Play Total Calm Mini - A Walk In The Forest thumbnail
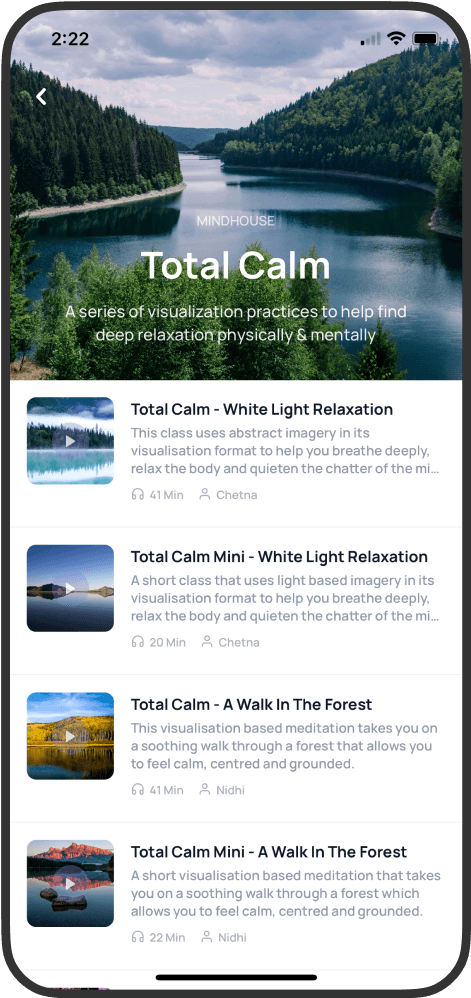 click(x=70, y=883)
